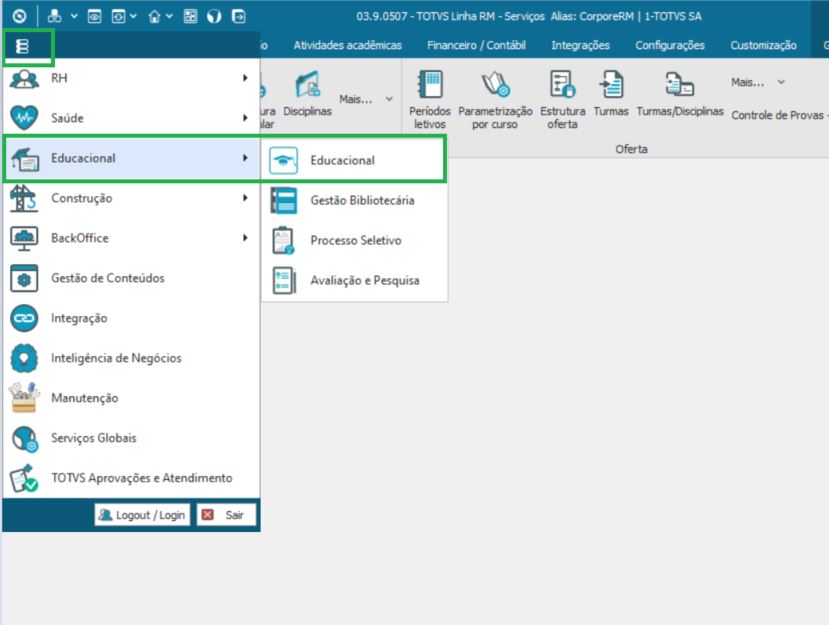This screenshot has width=829, height=625.
Task: Expand the Educacional submenu arrow
Action: [x=245, y=158]
